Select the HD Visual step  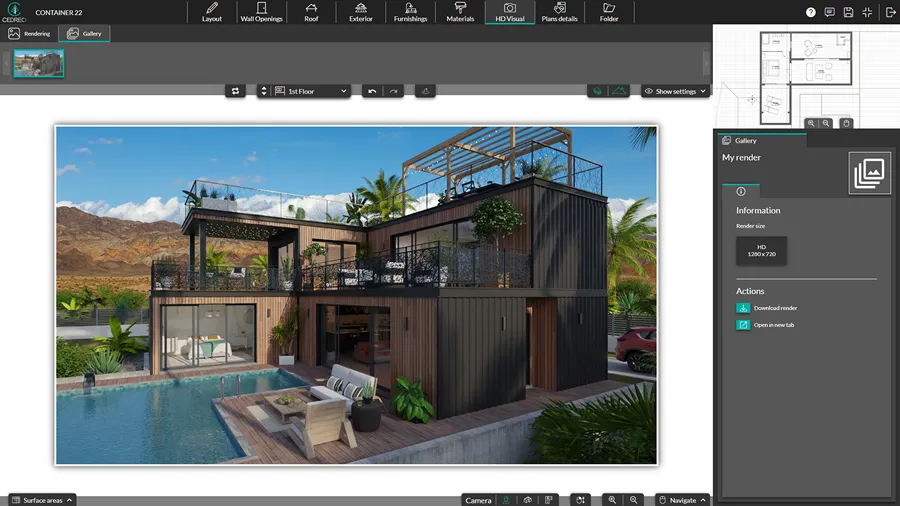510,12
